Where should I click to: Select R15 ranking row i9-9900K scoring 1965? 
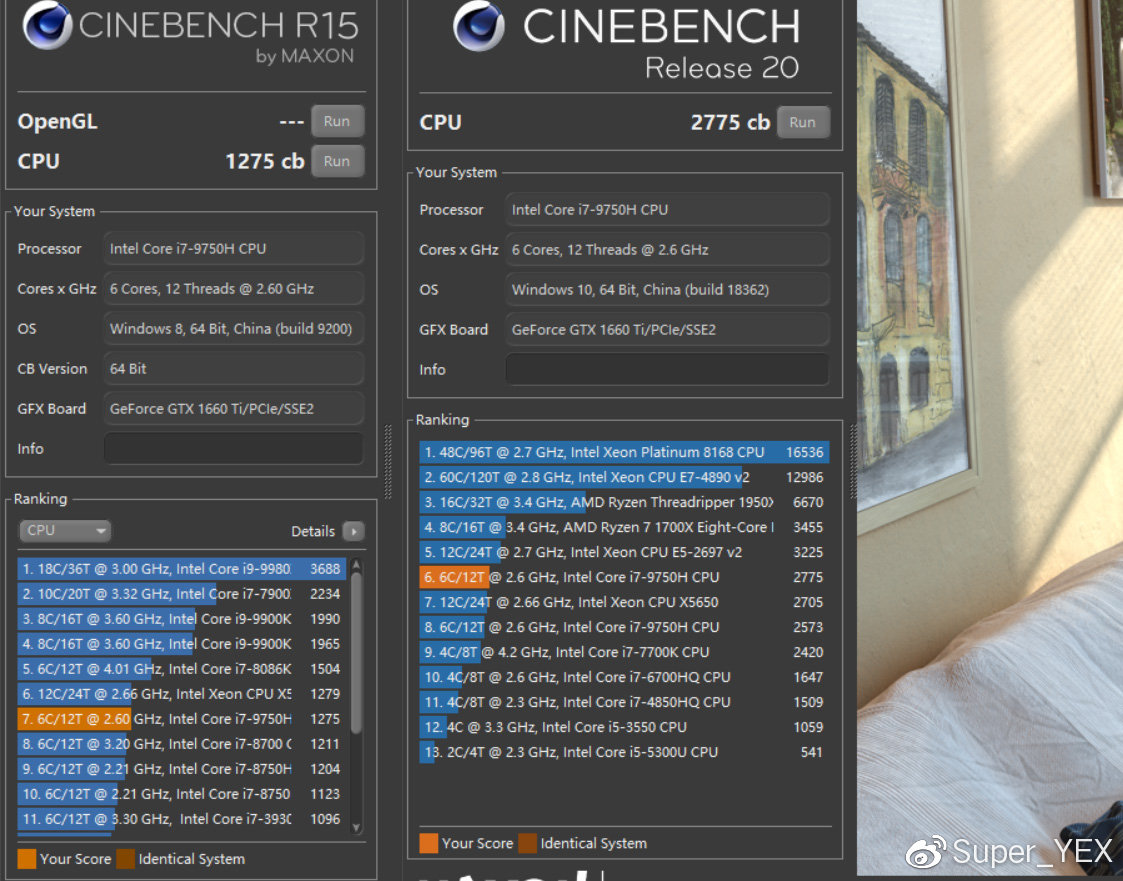[182, 644]
